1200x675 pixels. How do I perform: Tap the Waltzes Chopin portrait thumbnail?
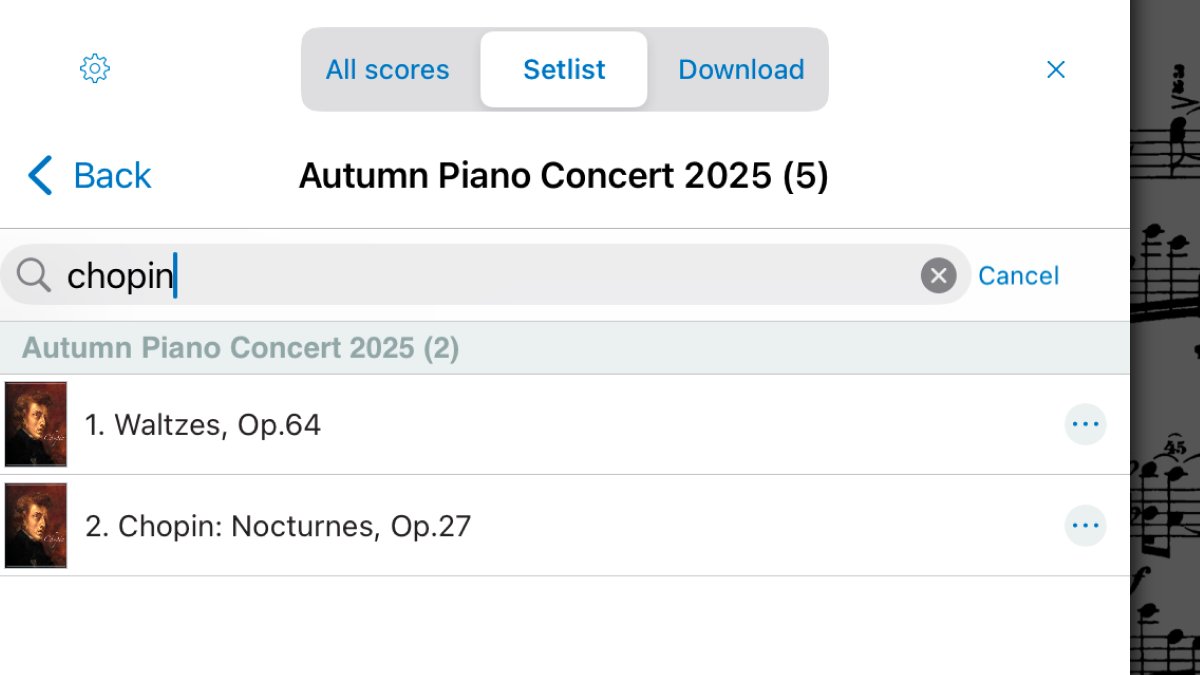(x=36, y=425)
